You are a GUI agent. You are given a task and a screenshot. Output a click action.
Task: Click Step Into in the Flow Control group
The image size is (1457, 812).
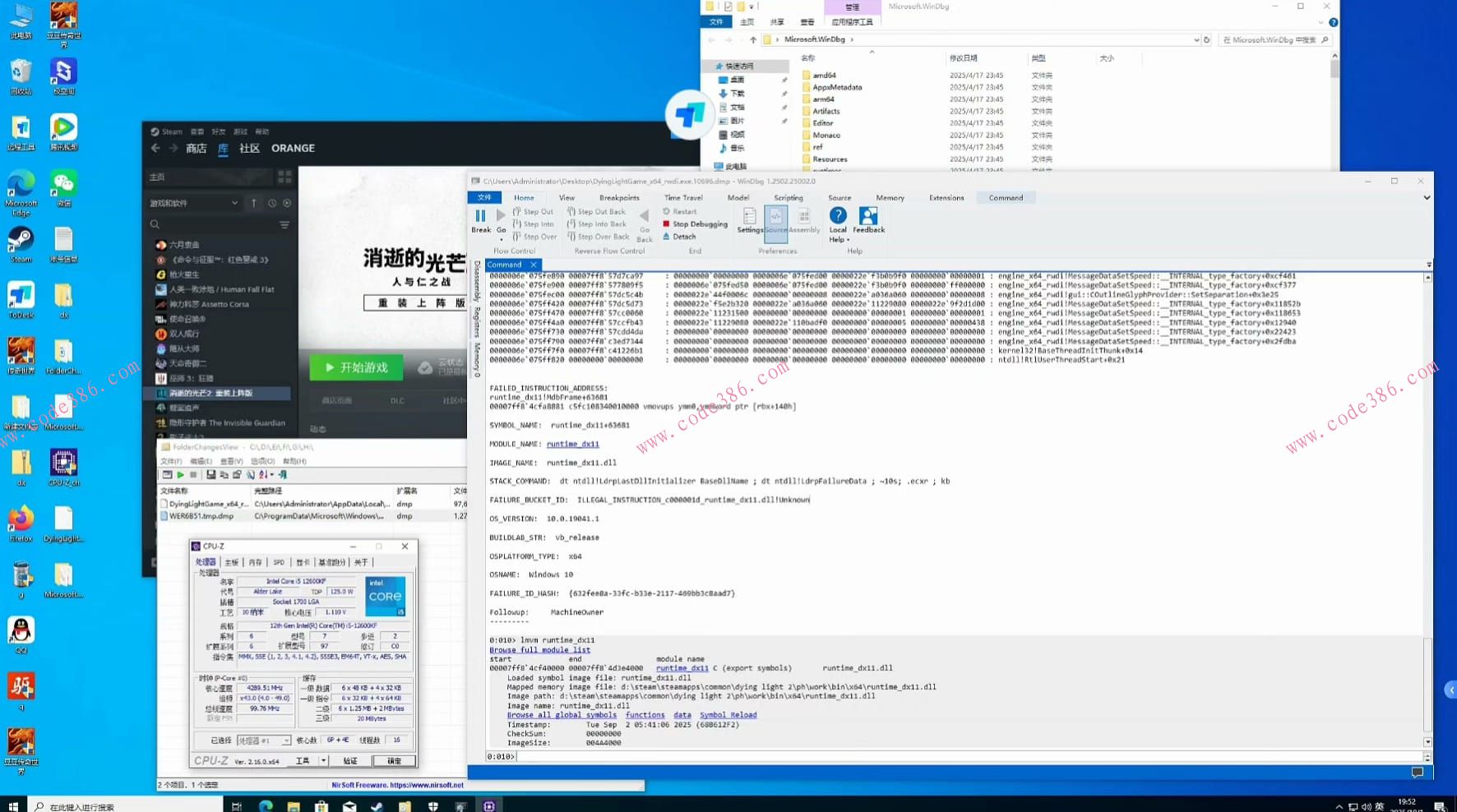(x=533, y=224)
